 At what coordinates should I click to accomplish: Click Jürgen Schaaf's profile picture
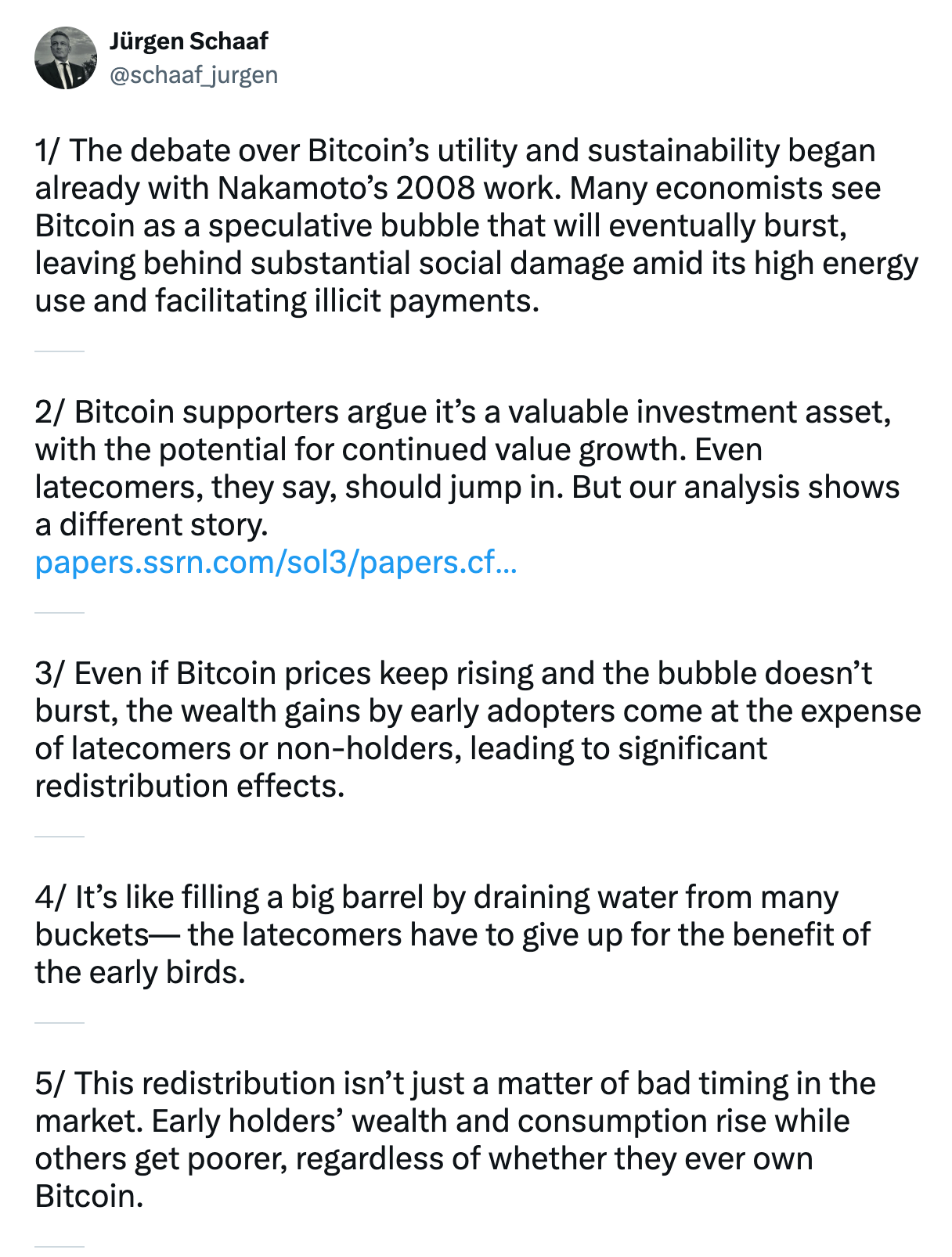coord(66,59)
